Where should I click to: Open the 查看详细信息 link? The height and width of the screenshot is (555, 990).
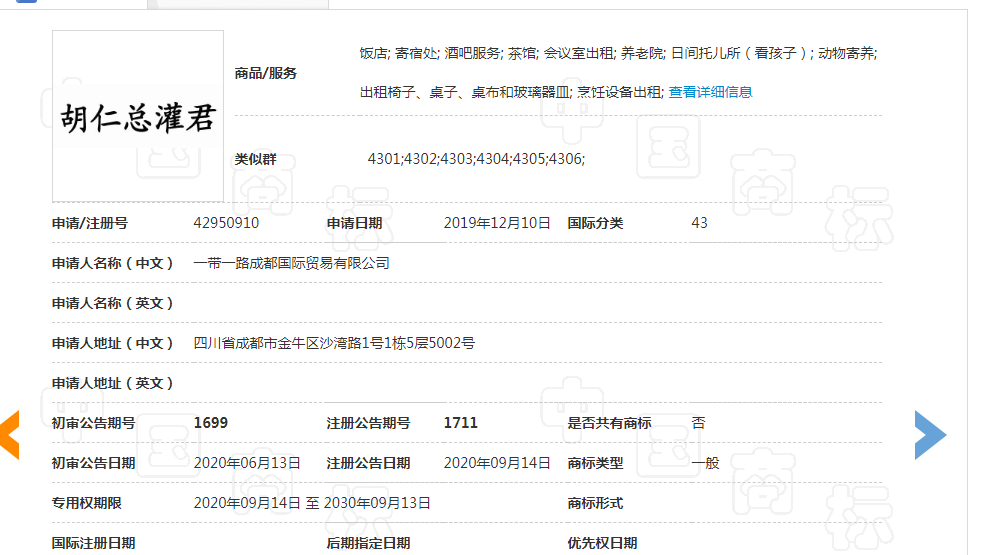(x=710, y=92)
